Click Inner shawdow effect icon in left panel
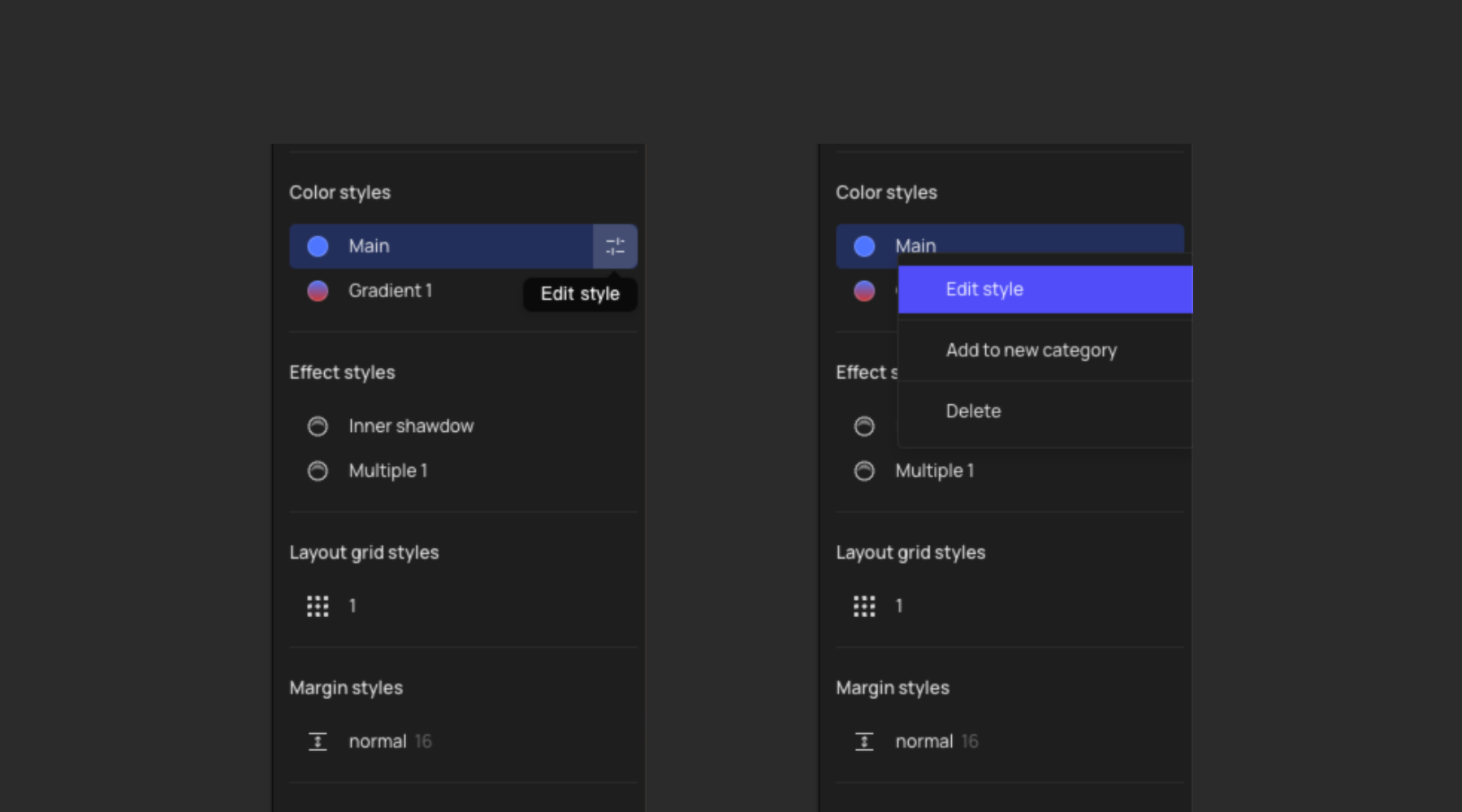The width and height of the screenshot is (1462, 812). pyautogui.click(x=318, y=426)
